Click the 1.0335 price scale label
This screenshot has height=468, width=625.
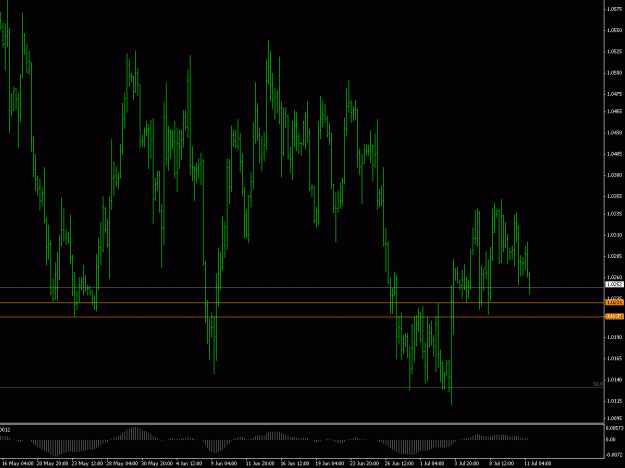[x=614, y=214]
